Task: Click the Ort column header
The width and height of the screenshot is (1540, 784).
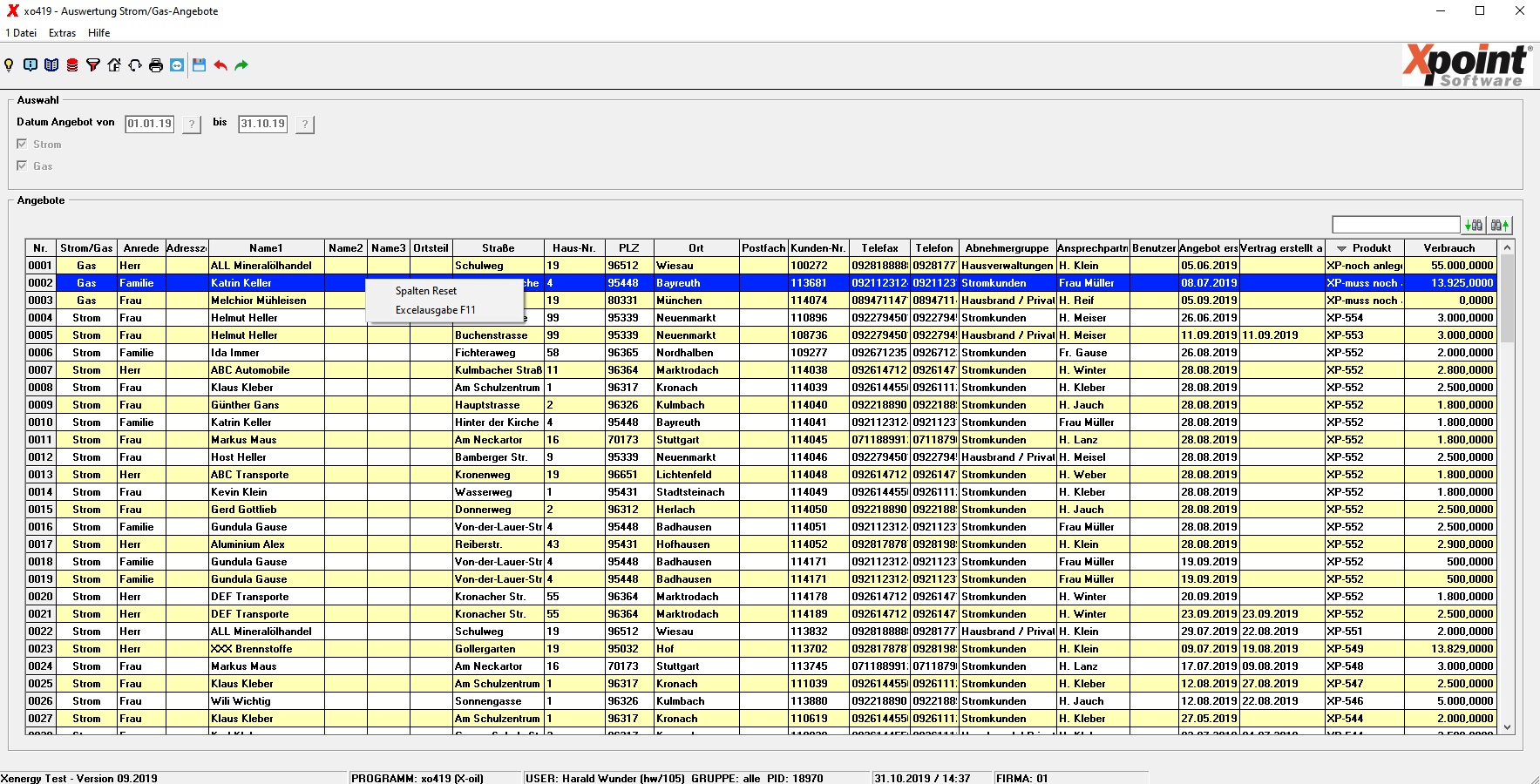Action: [696, 248]
